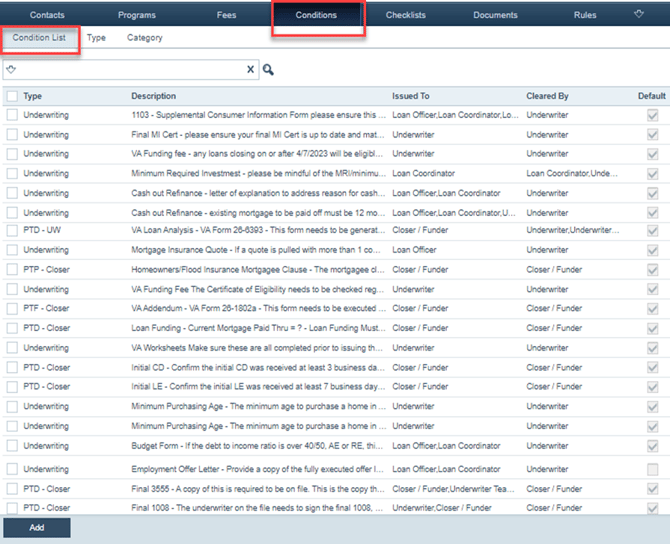Tick the select-all checkbox in the header row
The image size is (670, 544).
coord(11,96)
